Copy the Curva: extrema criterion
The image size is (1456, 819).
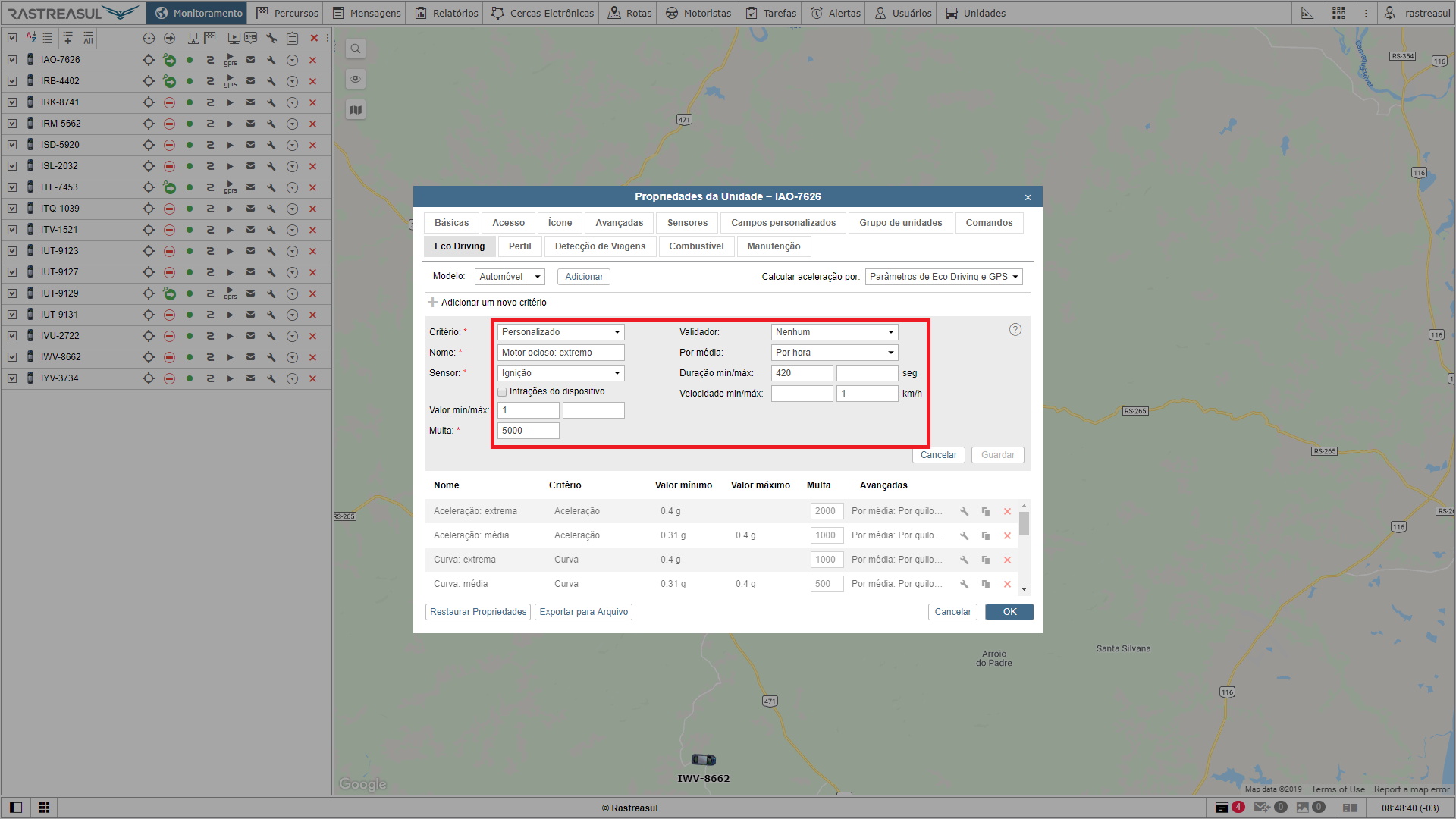tap(986, 560)
